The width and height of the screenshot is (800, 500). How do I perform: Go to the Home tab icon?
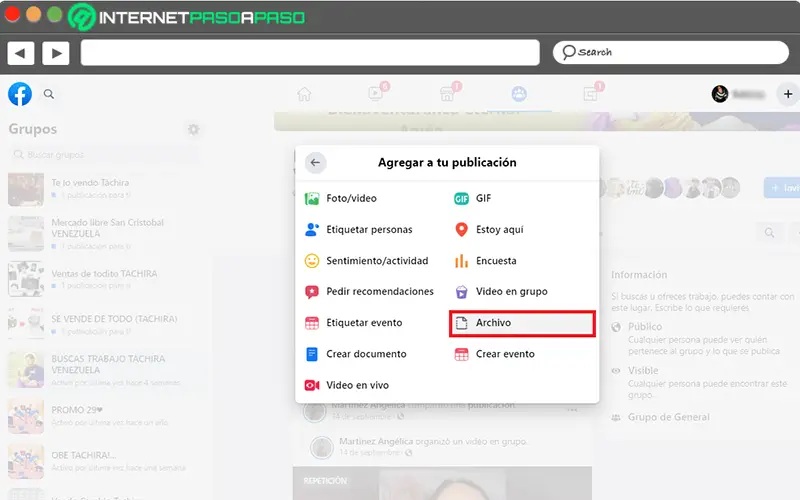click(304, 94)
